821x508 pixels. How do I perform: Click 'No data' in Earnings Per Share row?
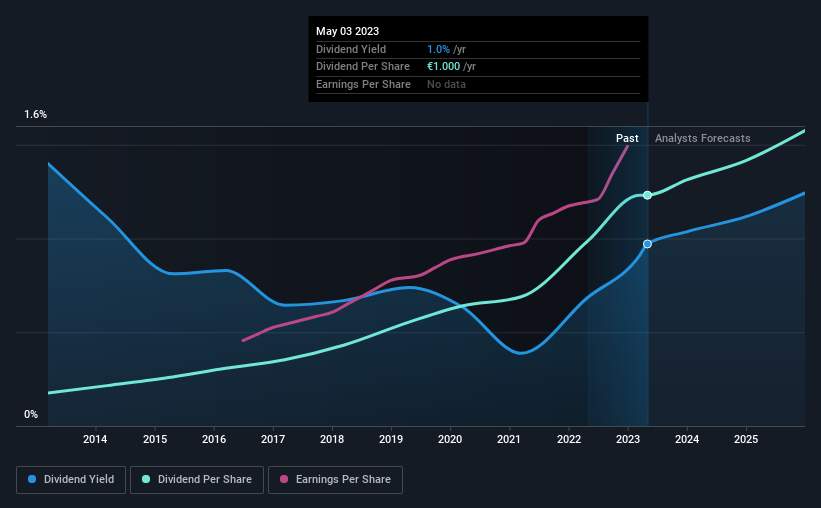point(446,84)
